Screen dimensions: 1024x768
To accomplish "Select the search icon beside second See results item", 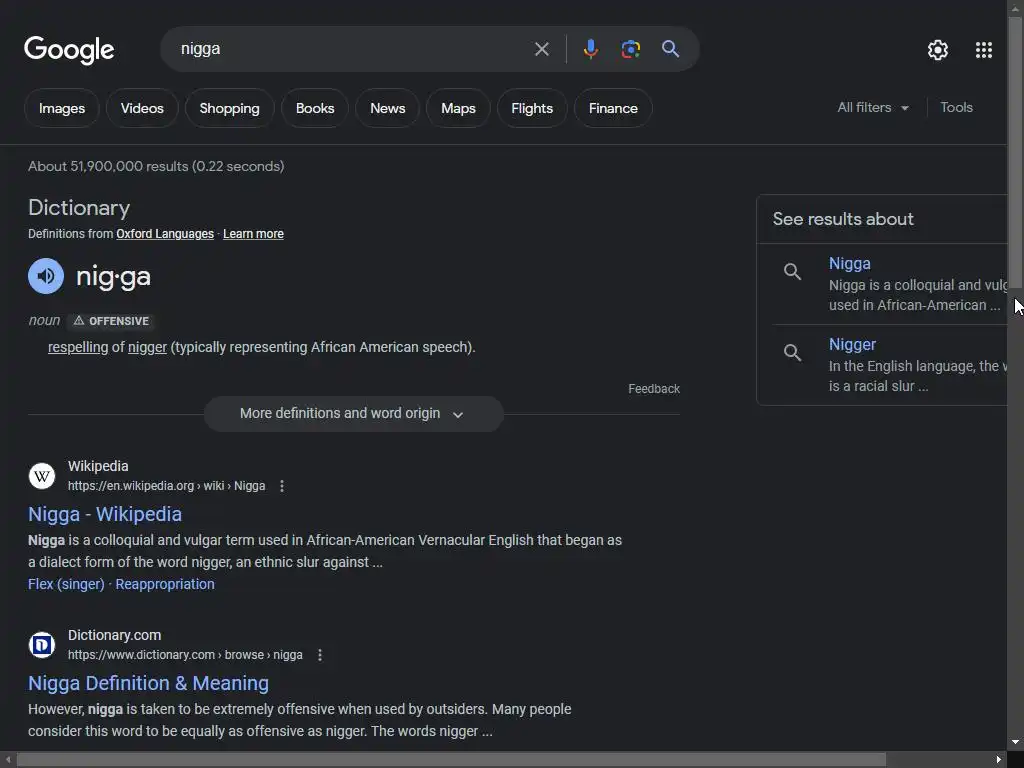I will (792, 353).
